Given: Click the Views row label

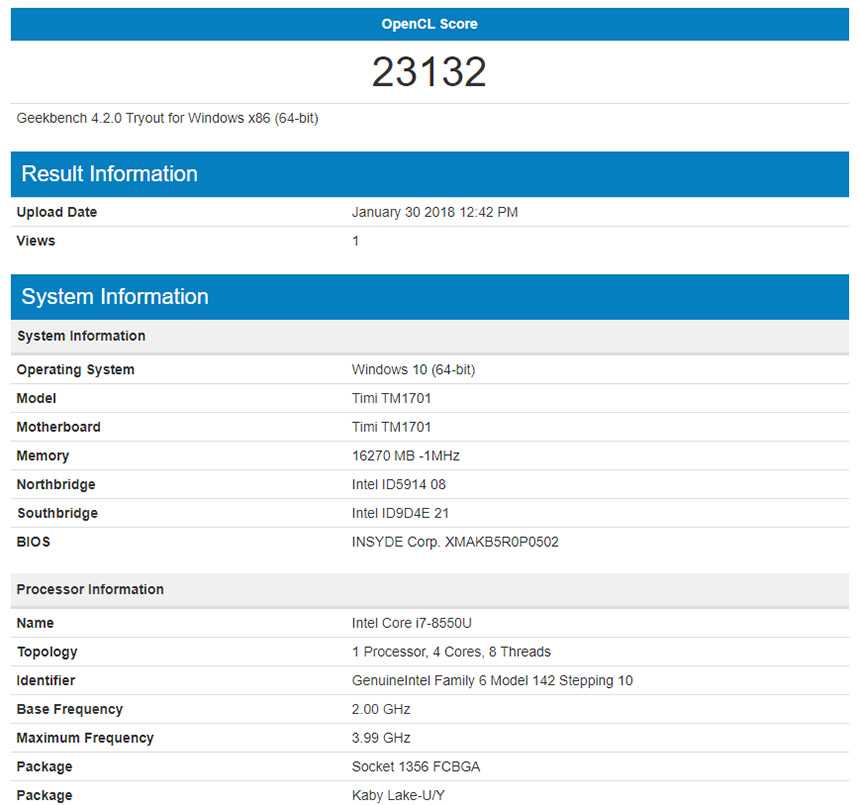Looking at the screenshot, I should coord(36,241).
